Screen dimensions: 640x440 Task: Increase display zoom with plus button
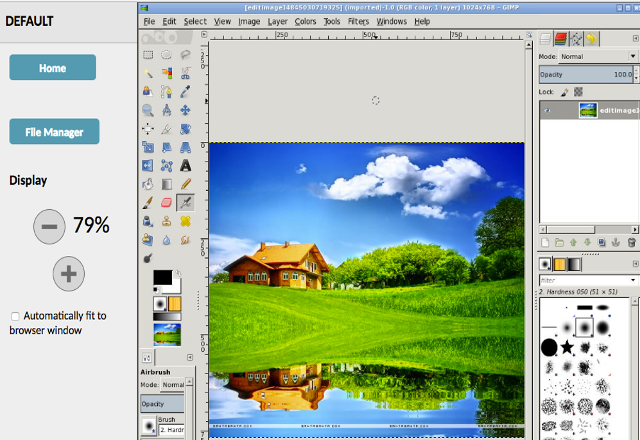click(69, 273)
